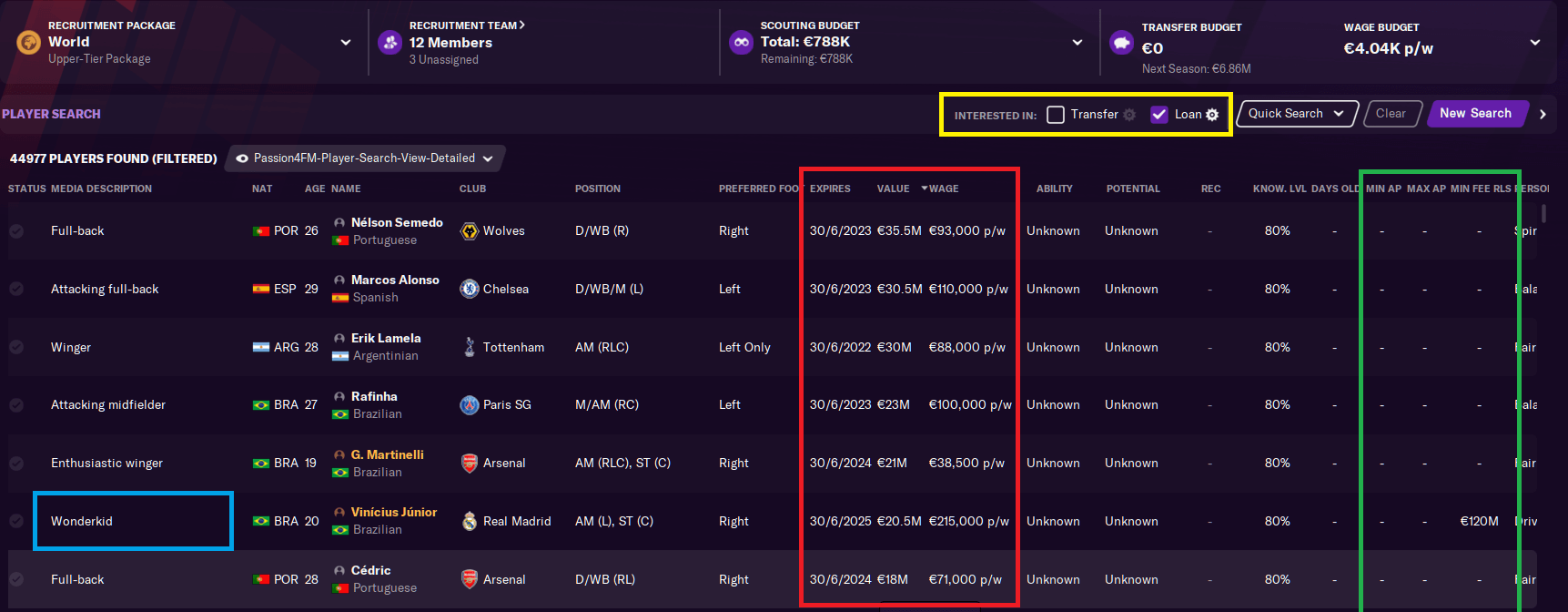Screen dimensions: 1568x612
Task: Click the New Search button
Action: [1476, 114]
